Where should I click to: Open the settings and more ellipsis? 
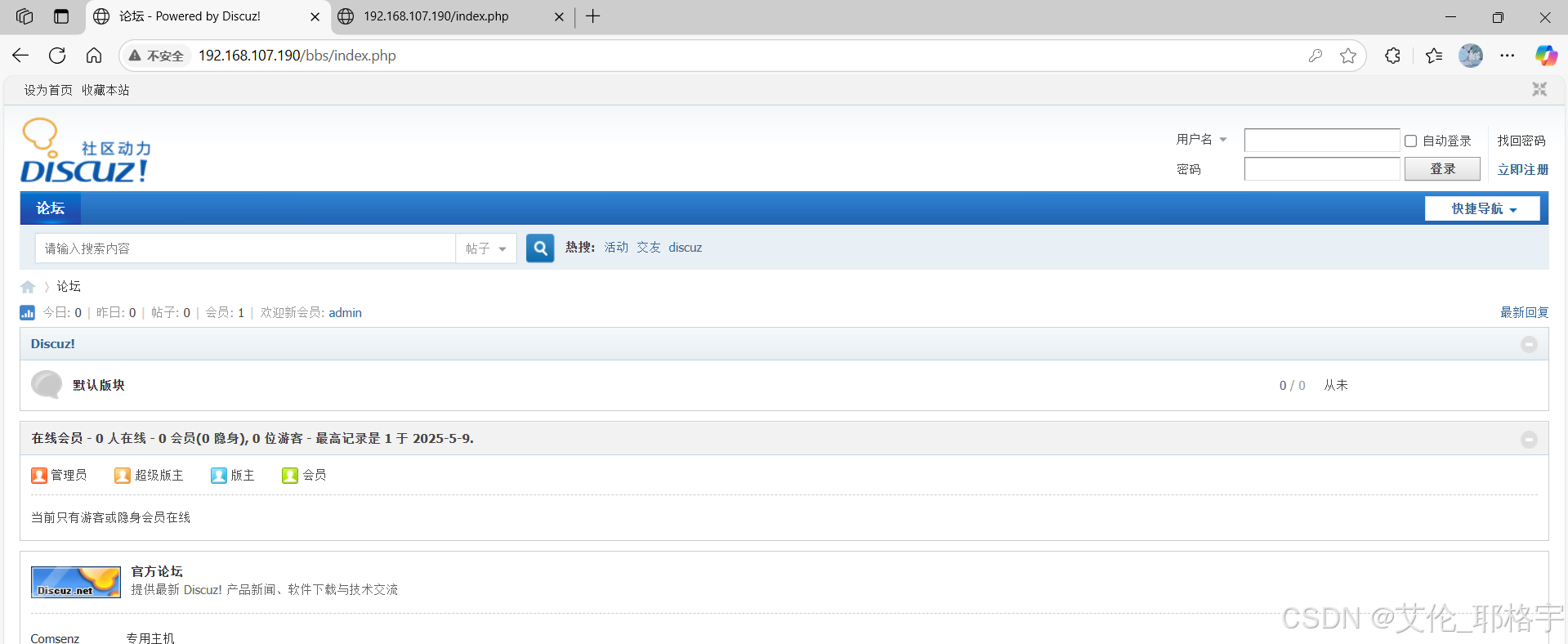pyautogui.click(x=1508, y=56)
